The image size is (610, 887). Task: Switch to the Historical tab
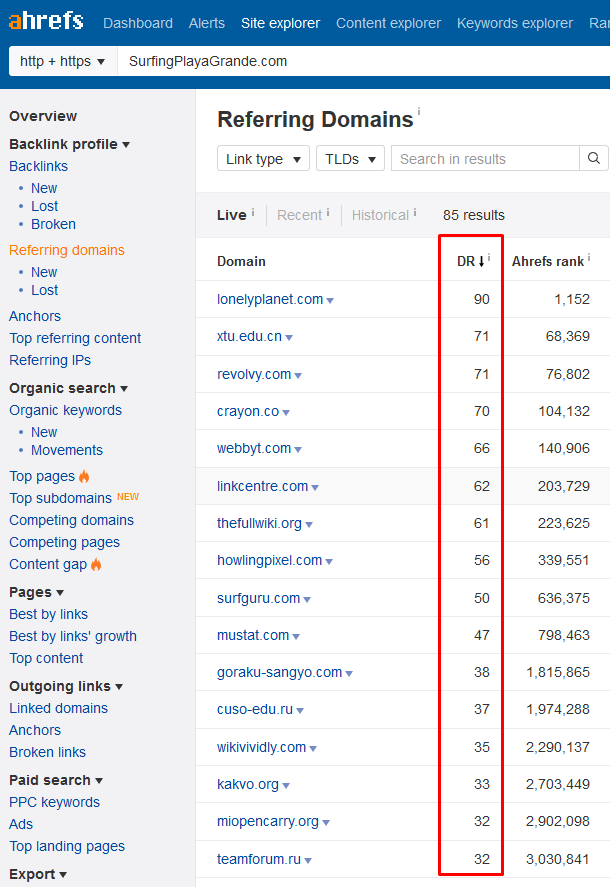click(x=380, y=216)
